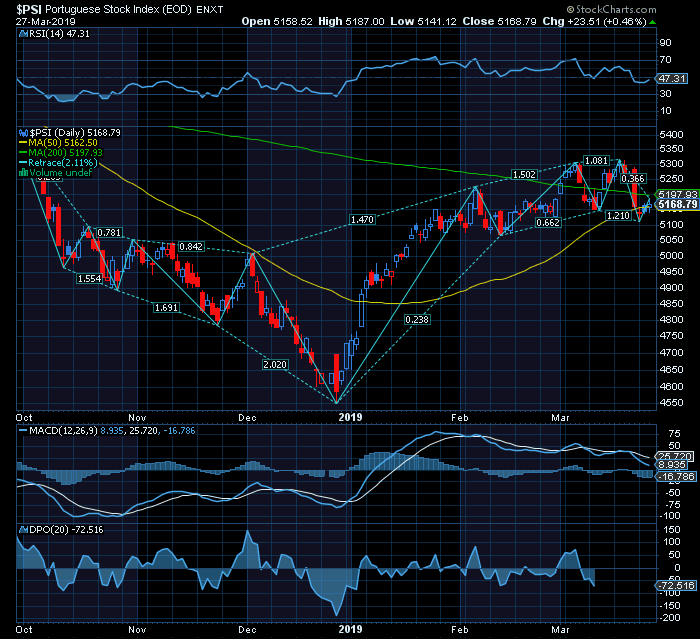700x639 pixels.
Task: Click the 2019 marker on bottom axis
Action: [x=347, y=628]
